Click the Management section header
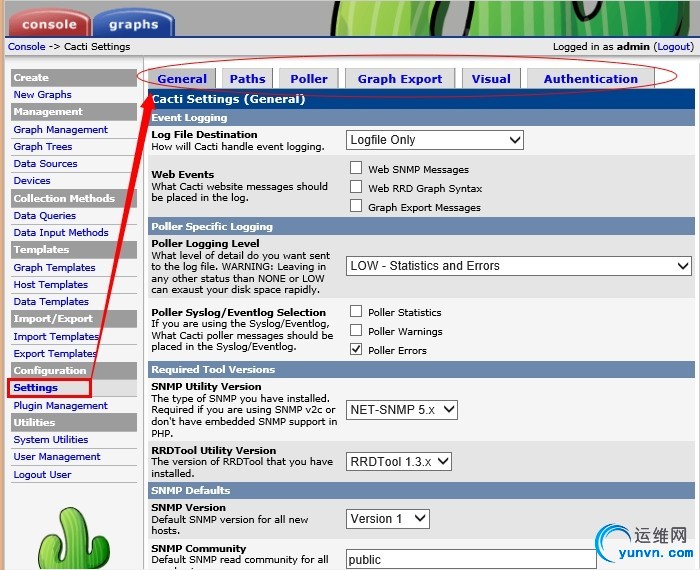This screenshot has width=700, height=570. pos(74,112)
